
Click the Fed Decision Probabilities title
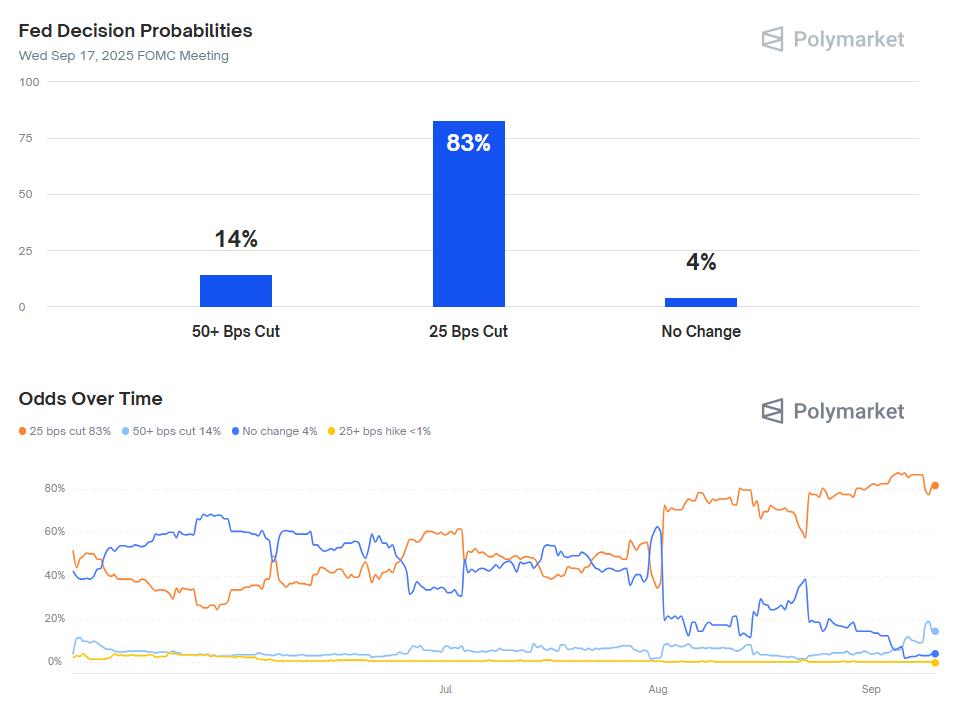135,31
